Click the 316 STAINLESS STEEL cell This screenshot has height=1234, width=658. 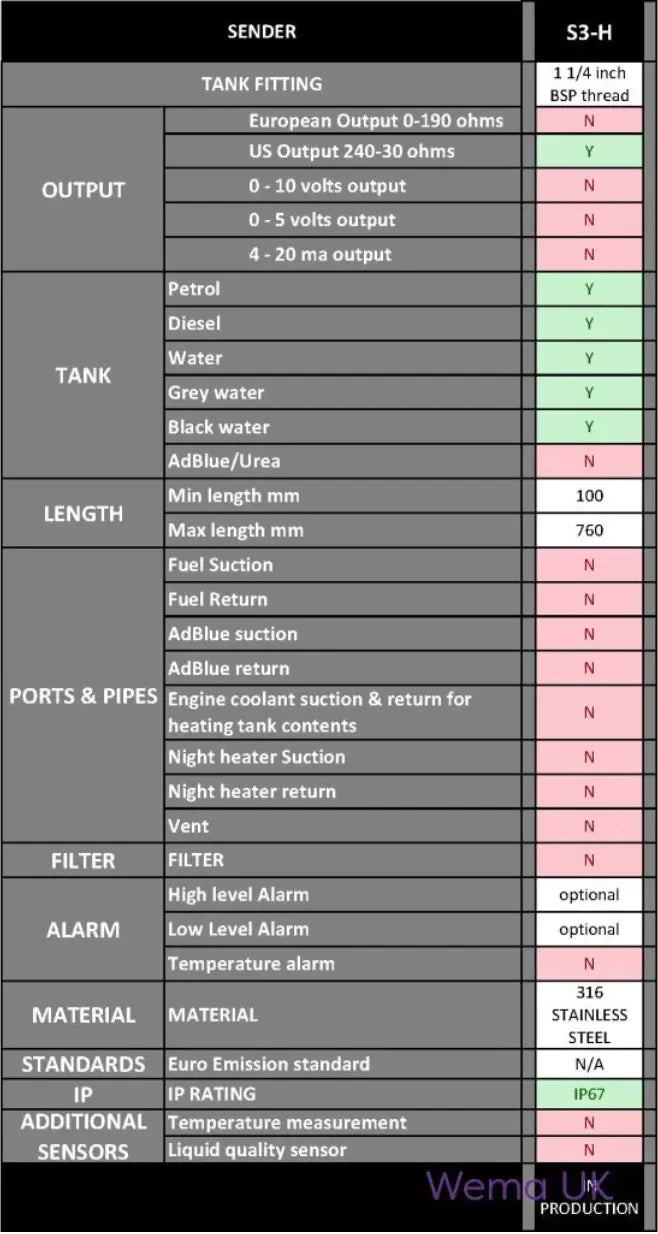coord(589,1014)
